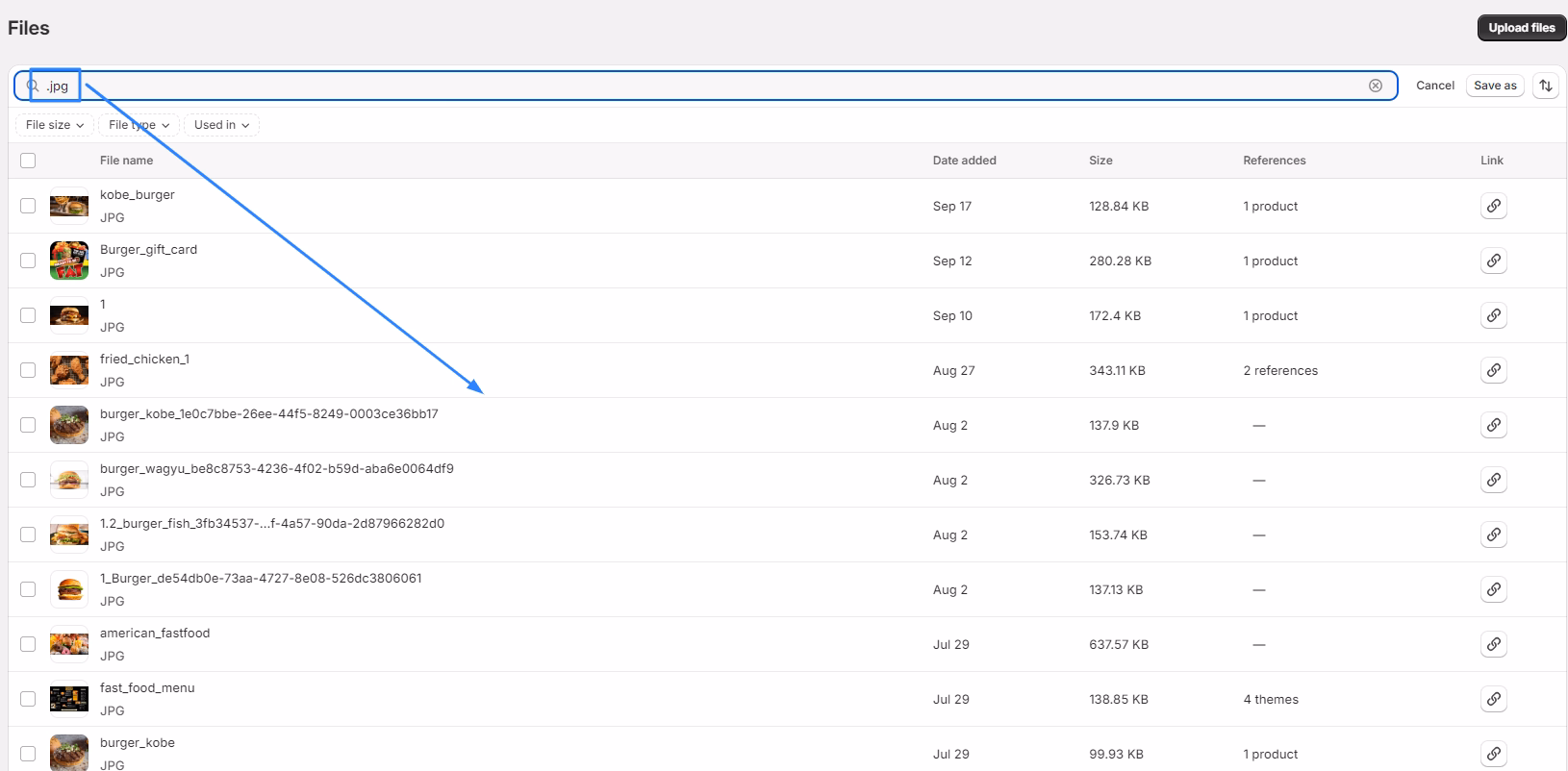Click Save as button

1495,86
